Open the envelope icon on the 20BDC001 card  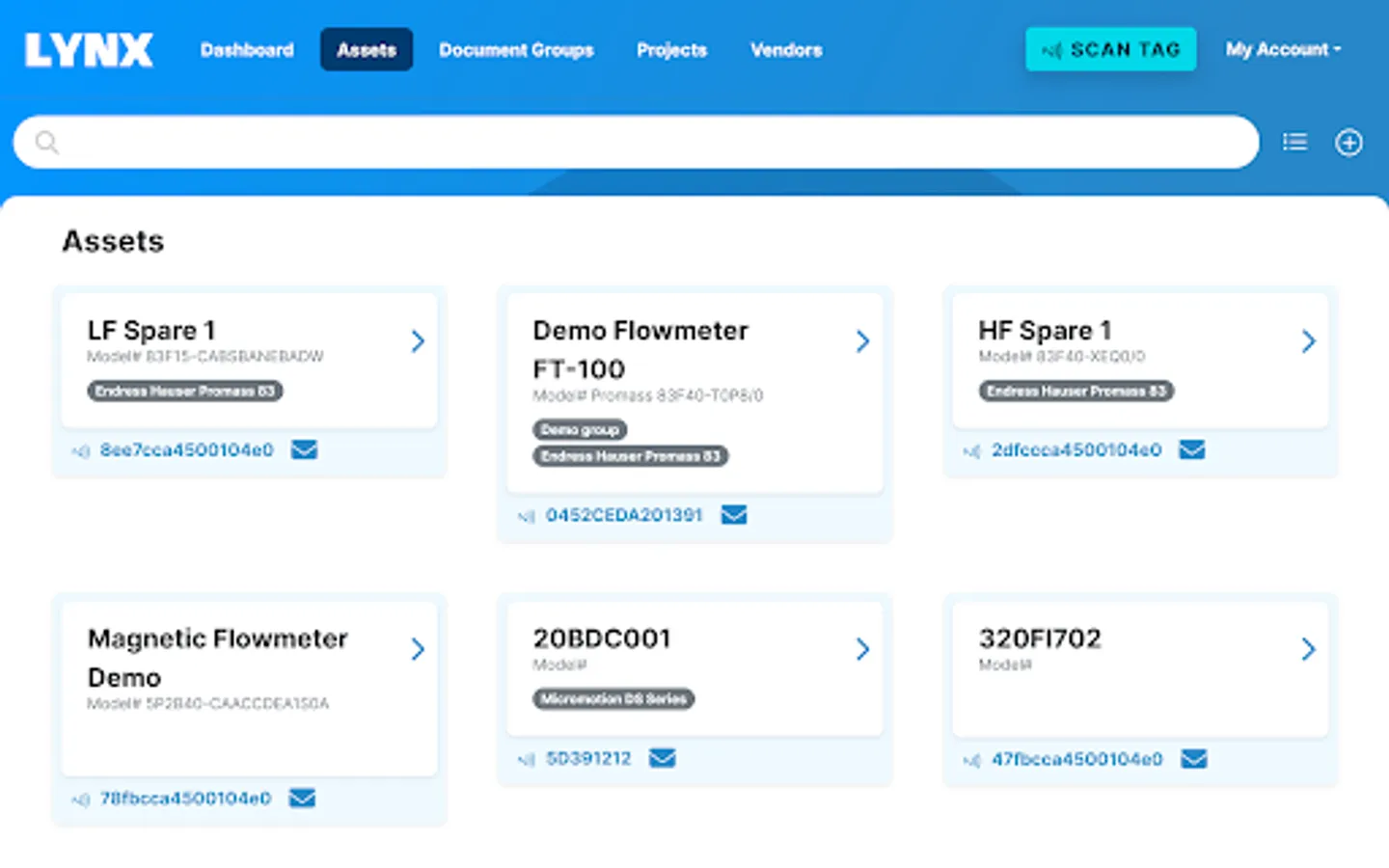[x=663, y=758]
